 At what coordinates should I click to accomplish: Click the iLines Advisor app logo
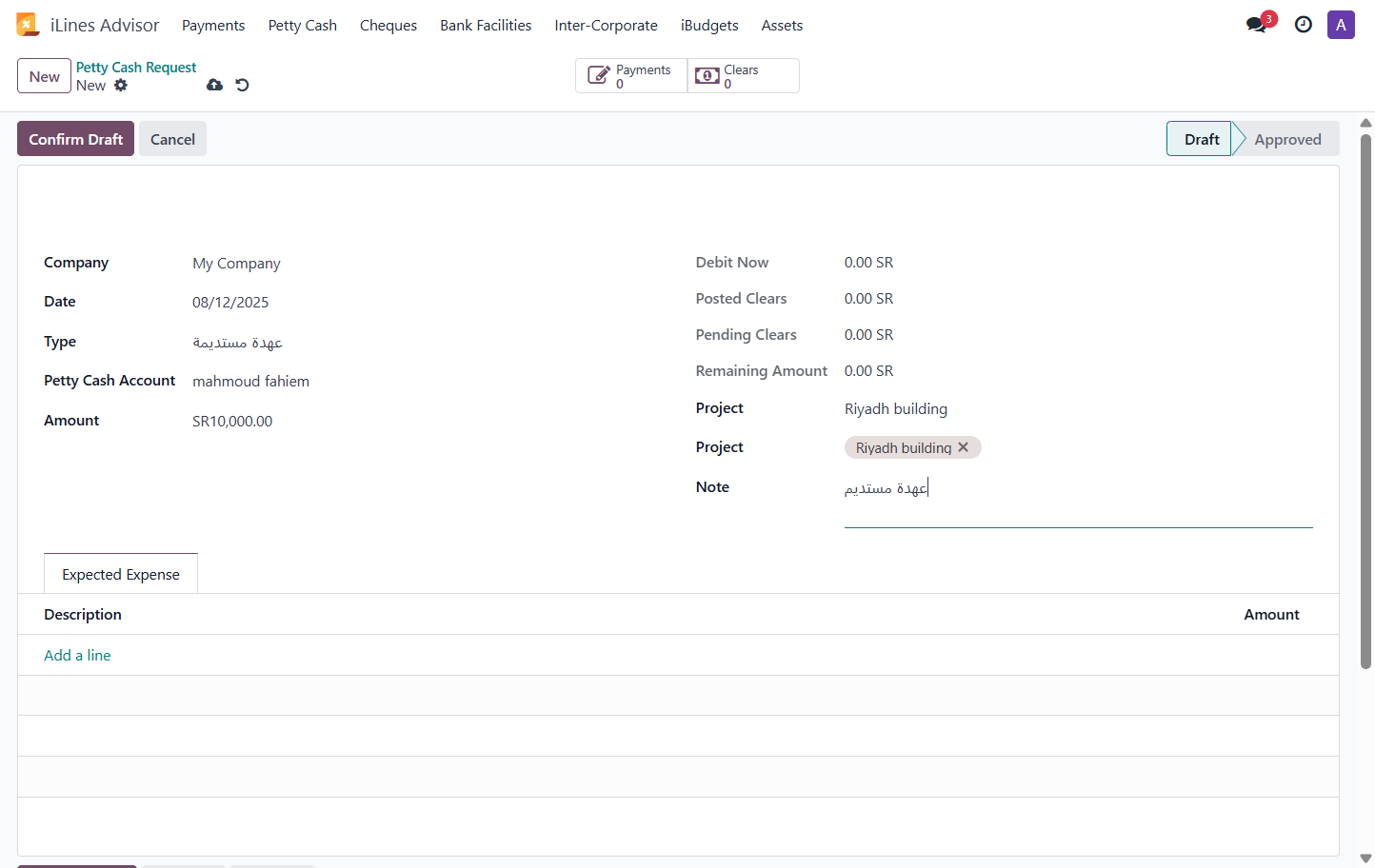[28, 25]
